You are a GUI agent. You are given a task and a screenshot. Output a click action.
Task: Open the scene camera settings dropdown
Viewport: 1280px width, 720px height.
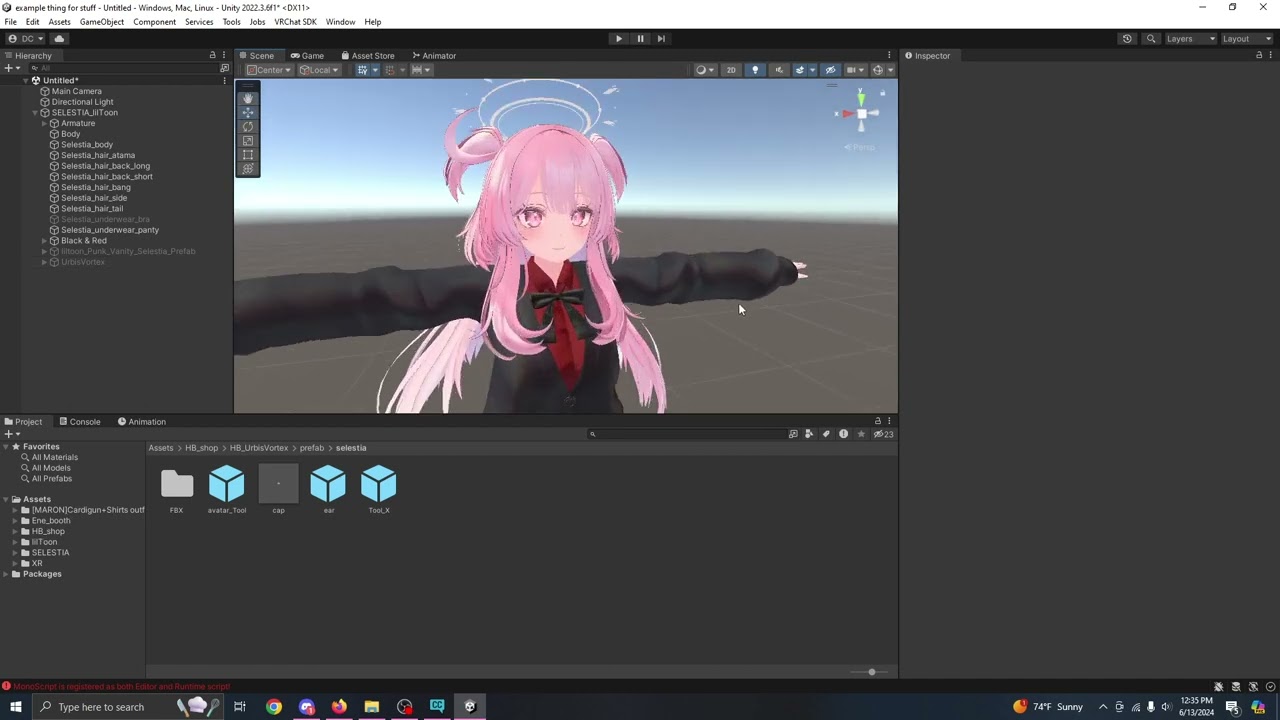[x=856, y=70]
